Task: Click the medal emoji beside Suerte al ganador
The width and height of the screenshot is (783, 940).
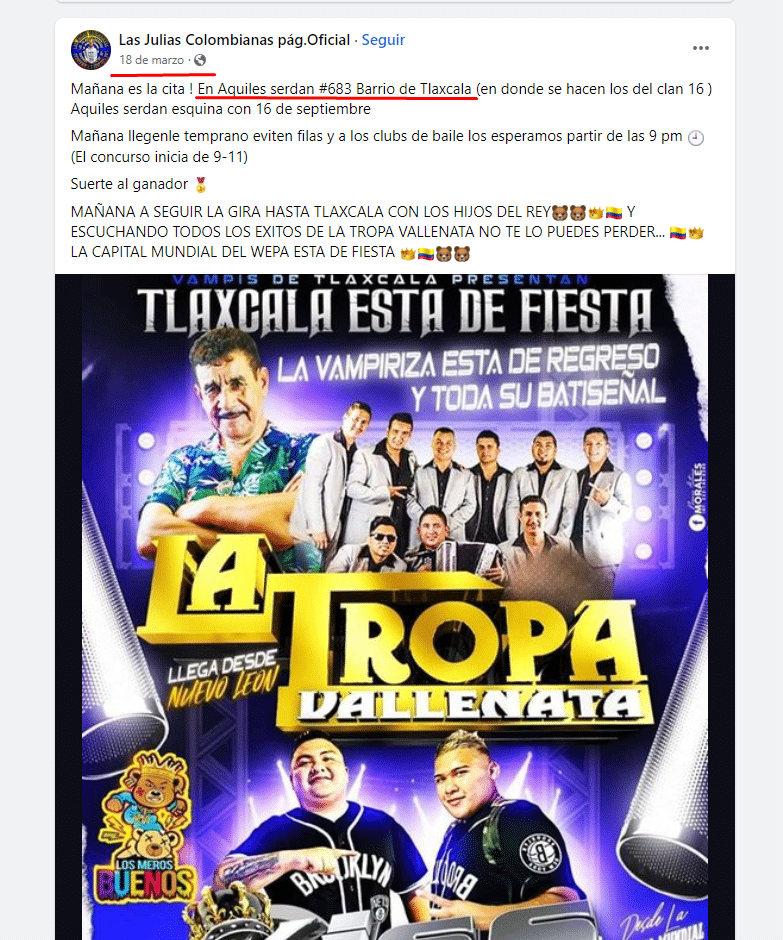Action: pyautogui.click(x=201, y=184)
